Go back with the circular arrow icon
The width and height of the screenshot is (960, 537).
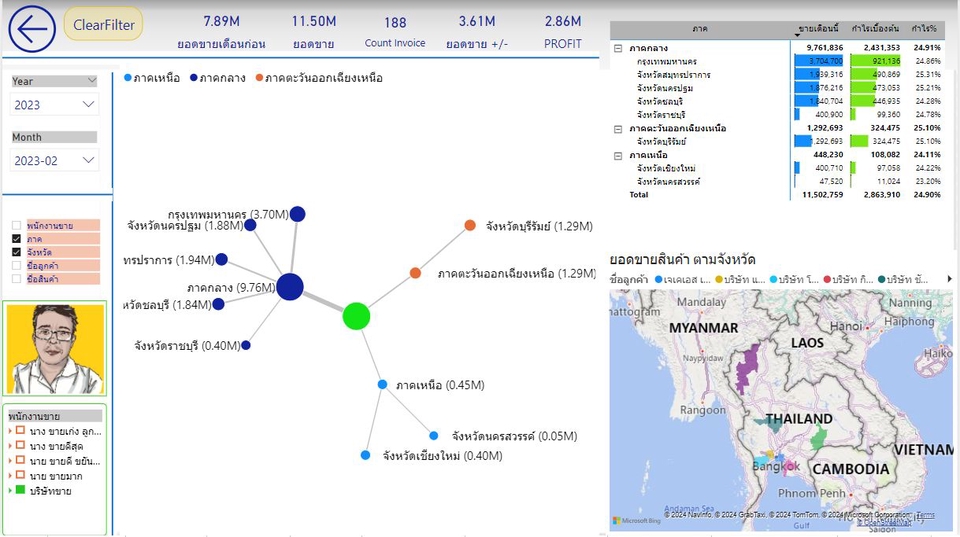[x=32, y=28]
